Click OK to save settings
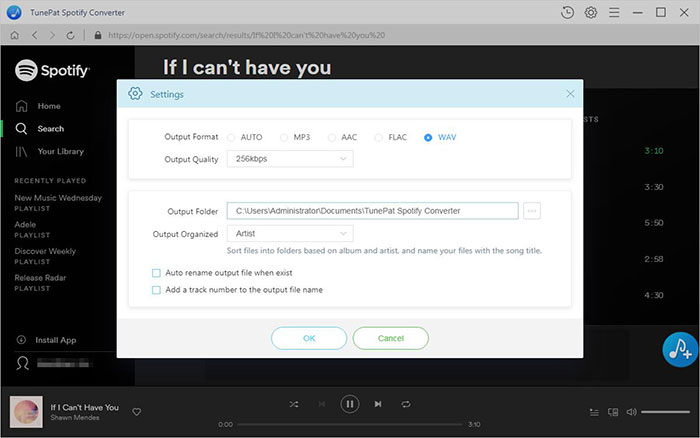 pyautogui.click(x=309, y=338)
